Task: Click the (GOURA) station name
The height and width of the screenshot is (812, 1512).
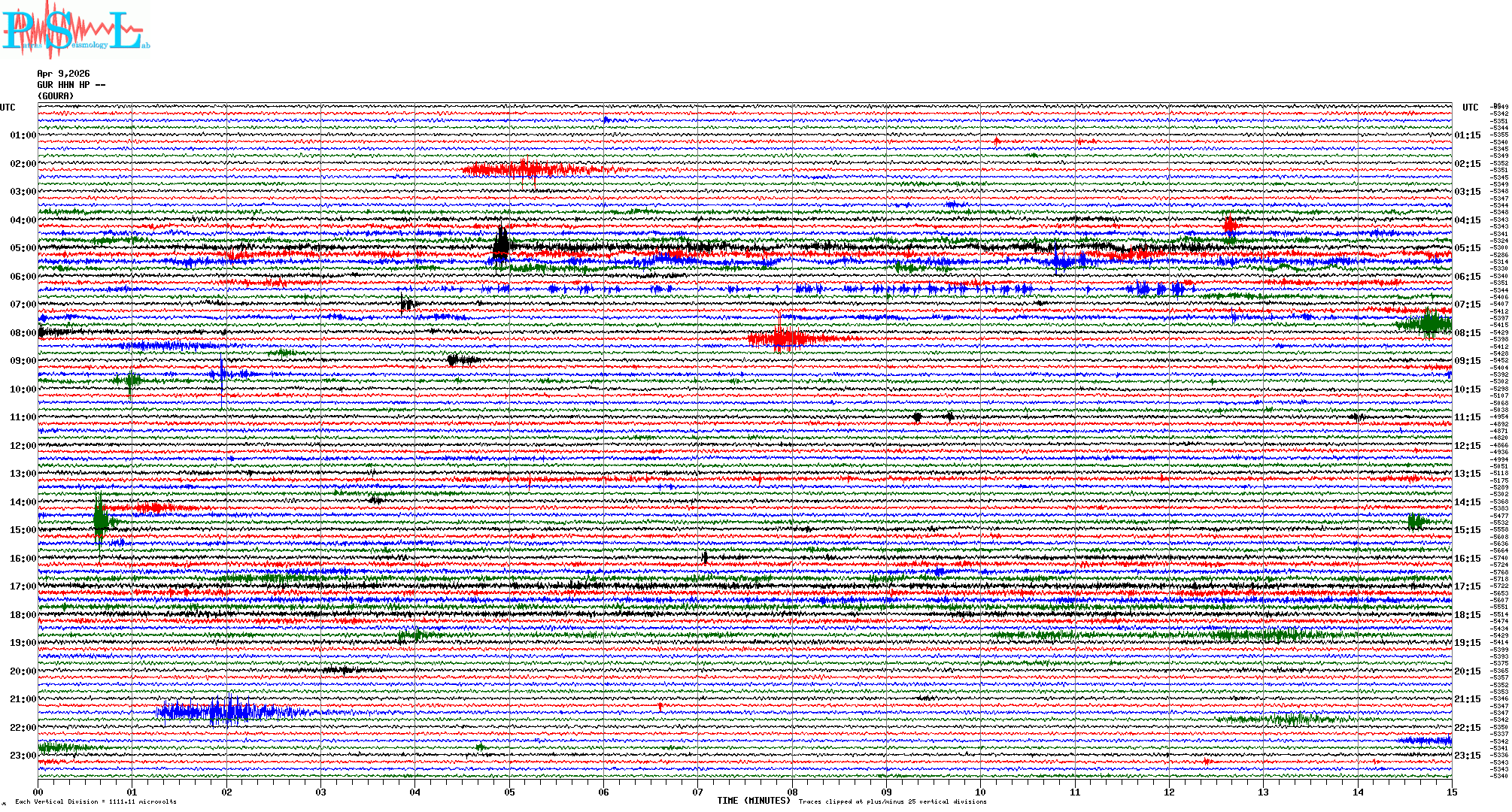Action: tap(56, 96)
